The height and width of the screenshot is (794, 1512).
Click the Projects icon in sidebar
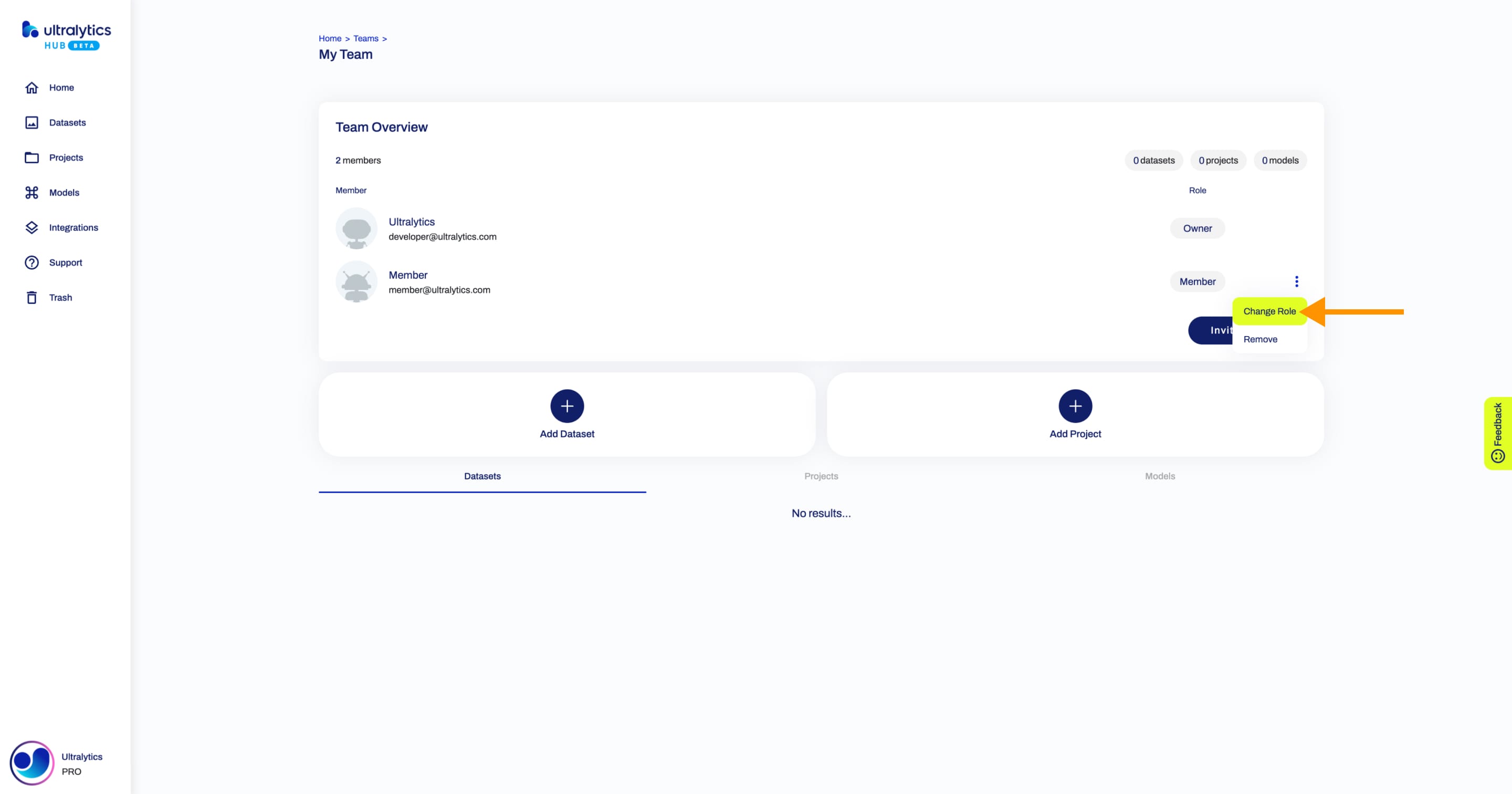(31, 157)
